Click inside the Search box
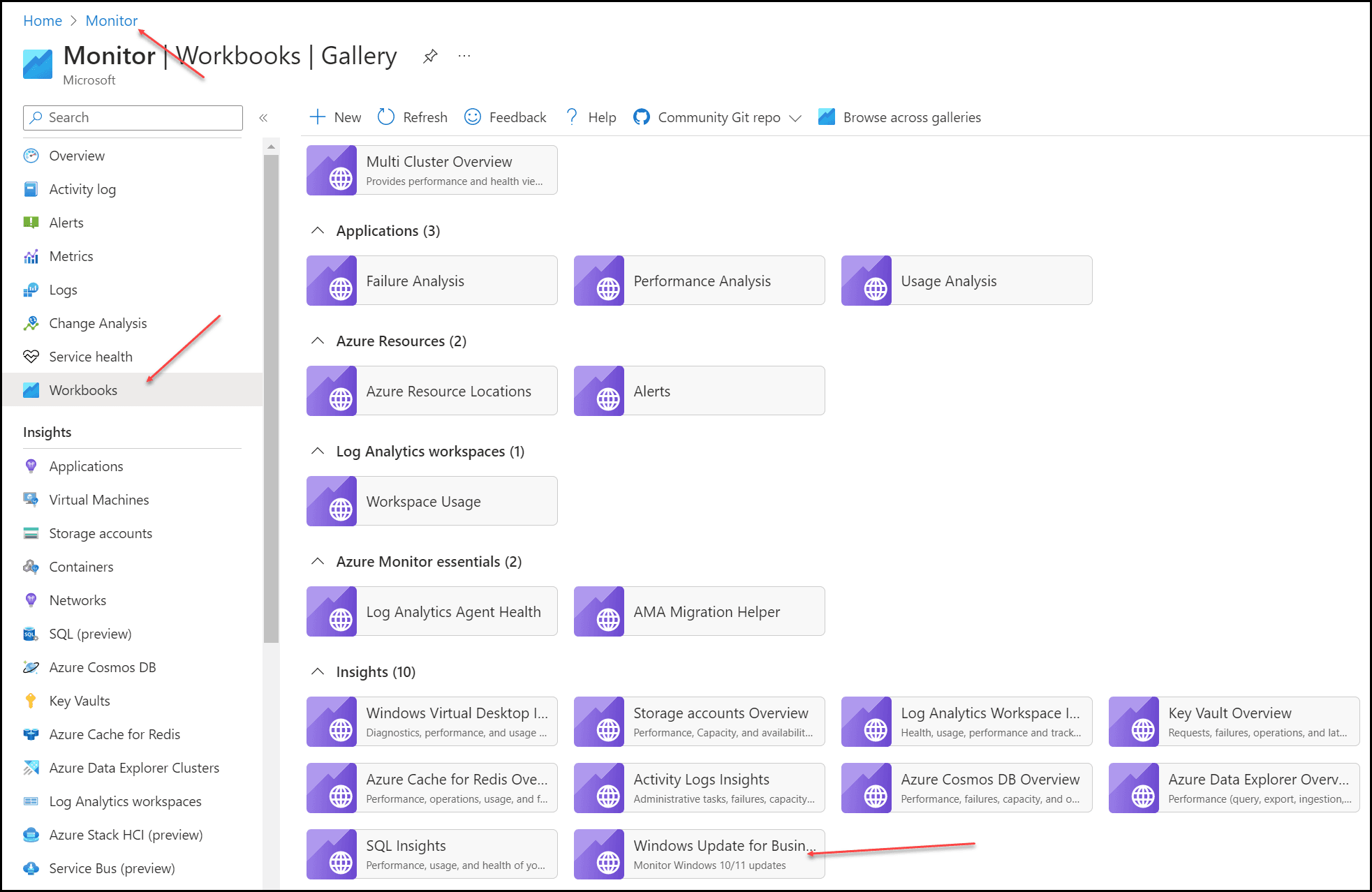 click(133, 117)
